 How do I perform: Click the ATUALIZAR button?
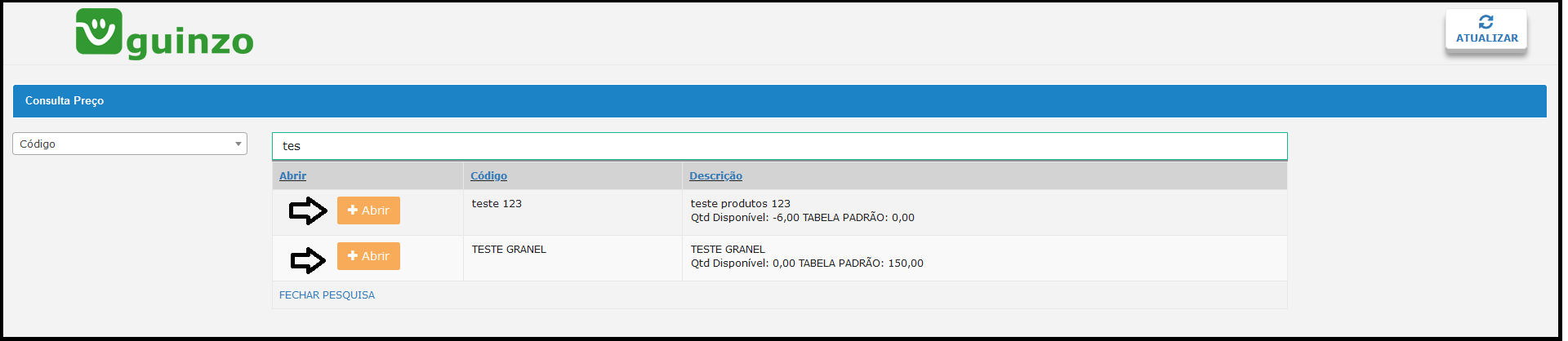[x=1486, y=30]
